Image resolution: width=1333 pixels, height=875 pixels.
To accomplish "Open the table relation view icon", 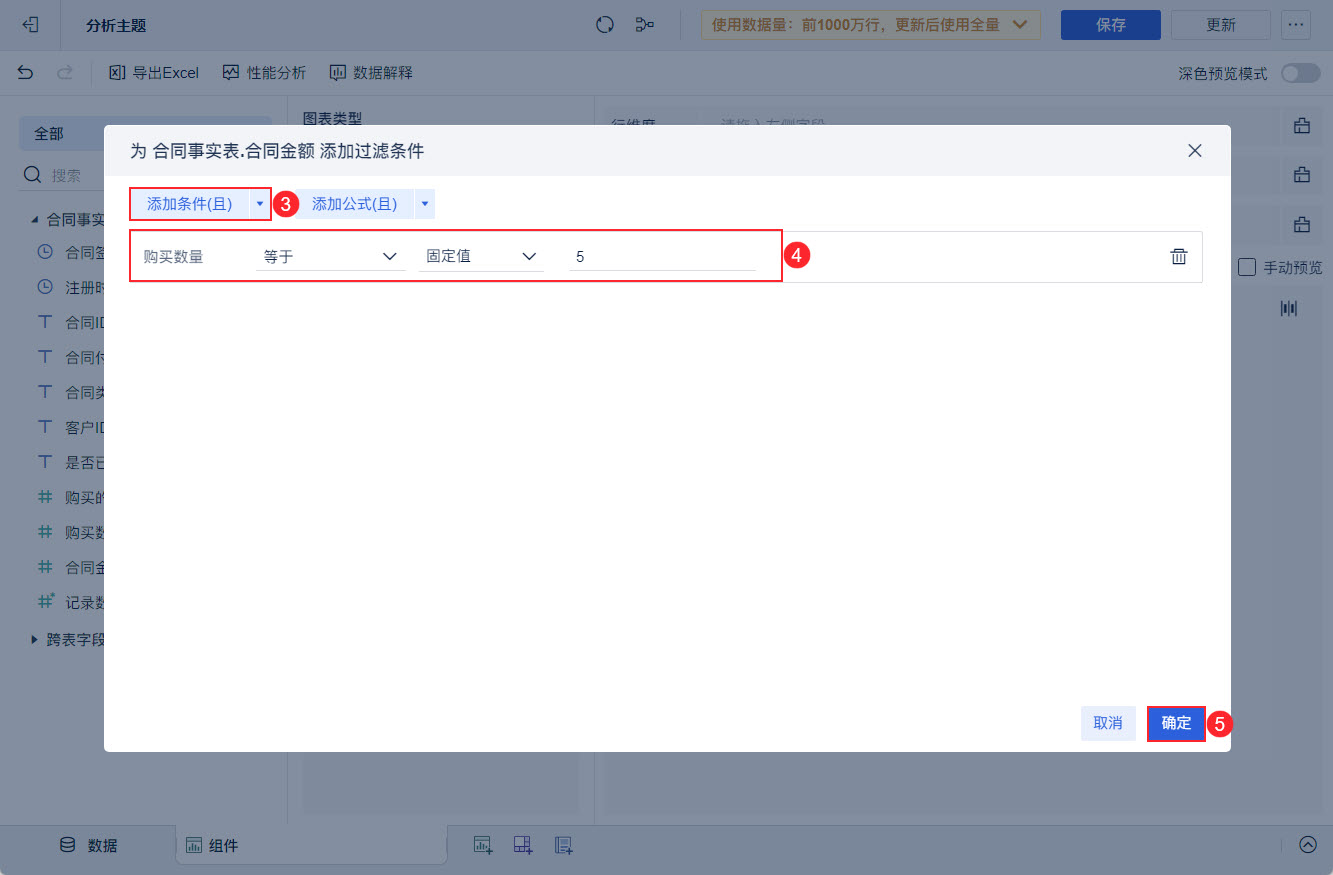I will [645, 25].
